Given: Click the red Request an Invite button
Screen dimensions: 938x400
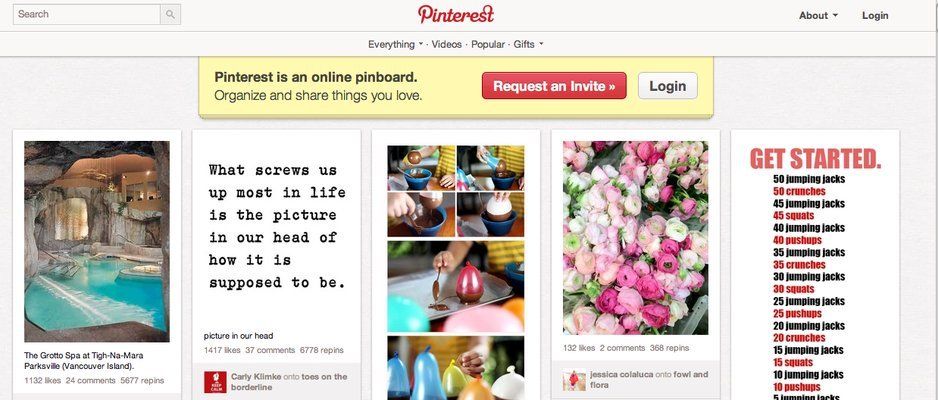Looking at the screenshot, I should (x=554, y=86).
